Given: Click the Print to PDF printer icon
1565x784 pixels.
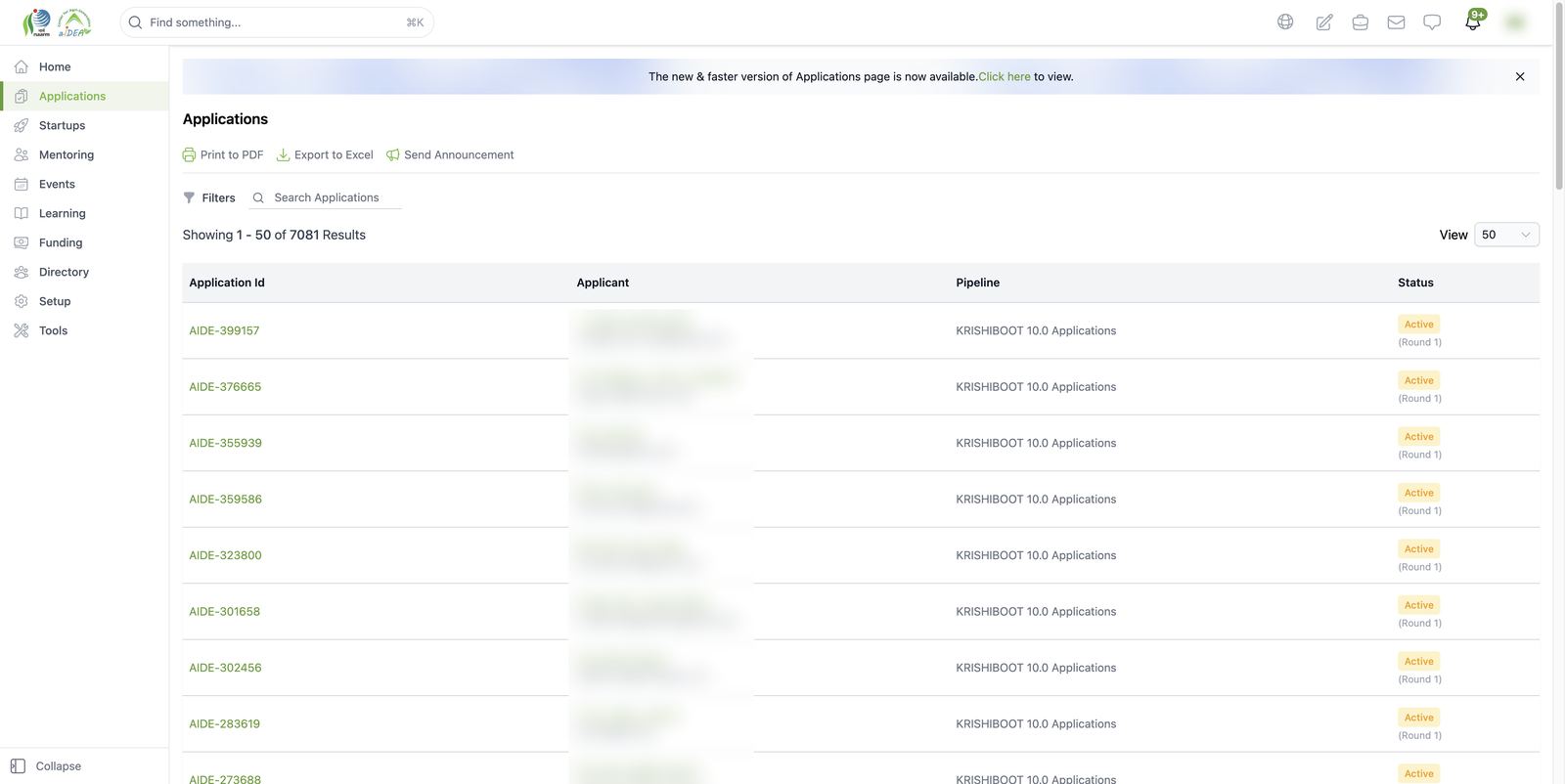Looking at the screenshot, I should 189,154.
